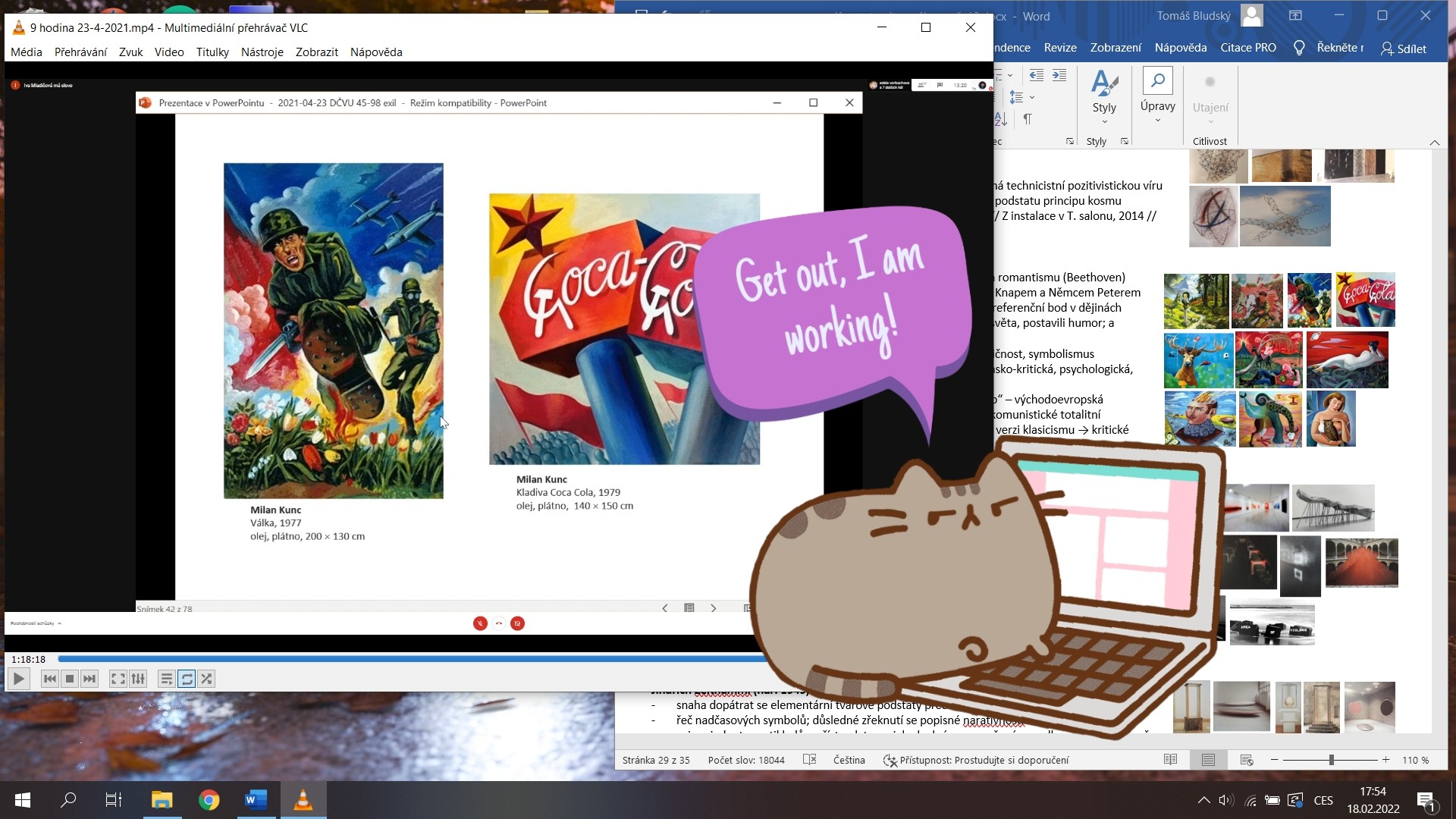Open the Styly pane dialog launcher
This screenshot has height=819, width=1456.
(x=1125, y=142)
